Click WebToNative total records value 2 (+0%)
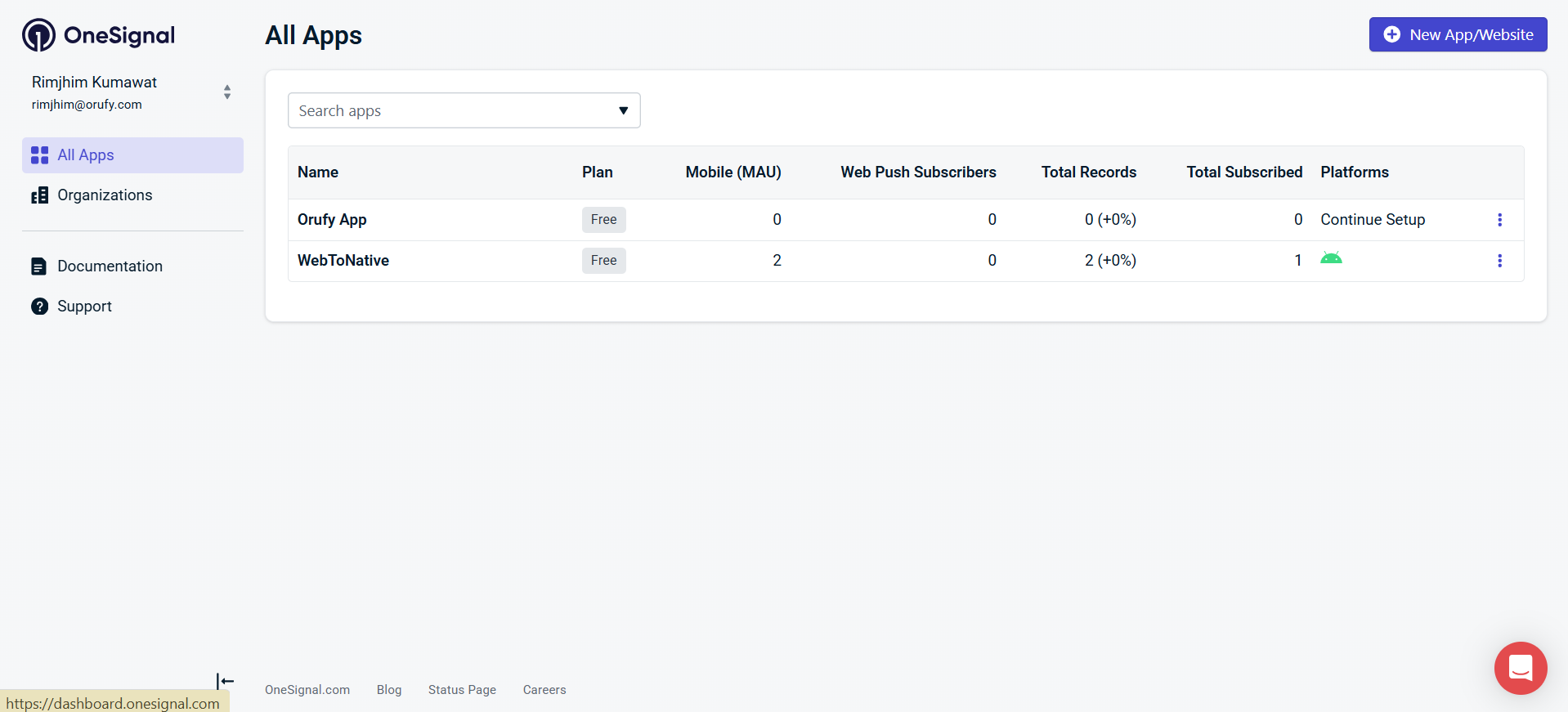1568x712 pixels. pyautogui.click(x=1110, y=261)
